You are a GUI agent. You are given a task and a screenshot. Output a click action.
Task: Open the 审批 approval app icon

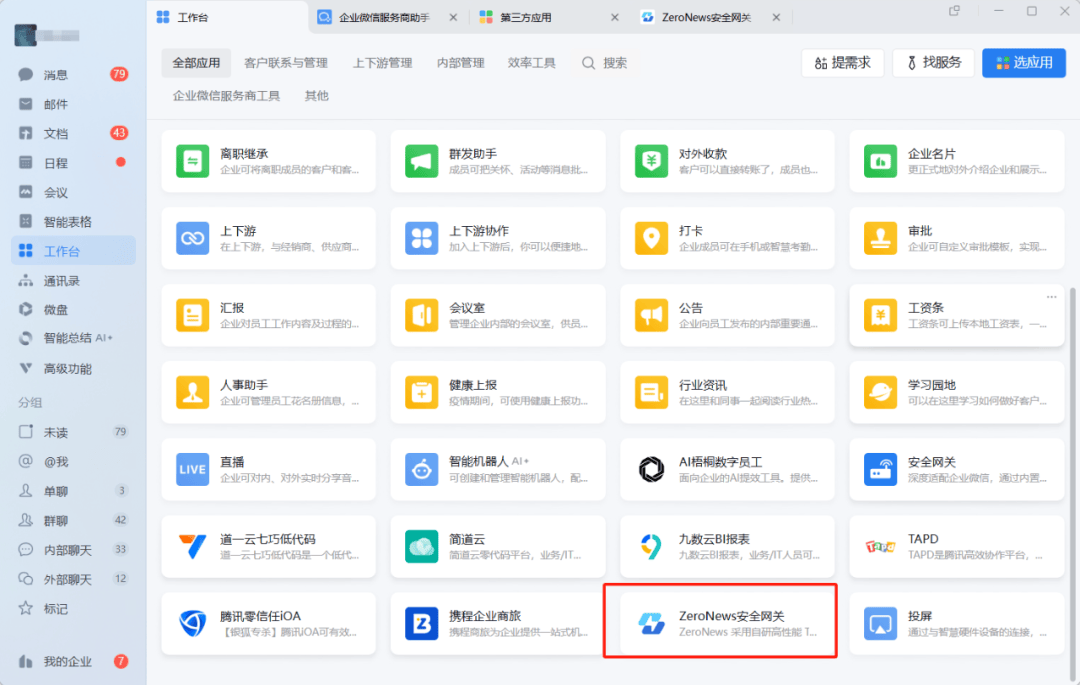click(x=880, y=238)
